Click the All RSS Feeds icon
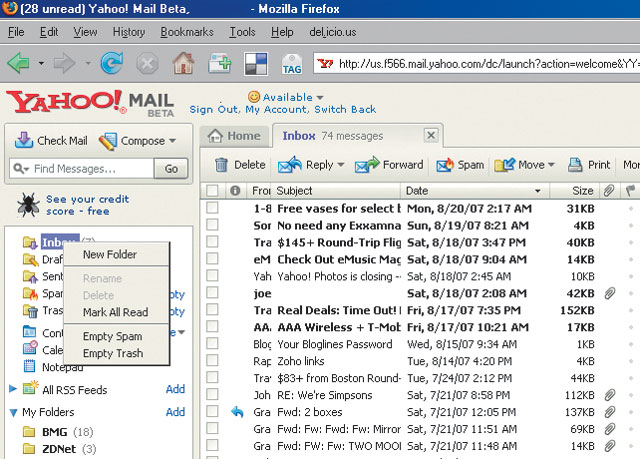Viewport: 640px width, 459px height. pyautogui.click(x=30, y=388)
